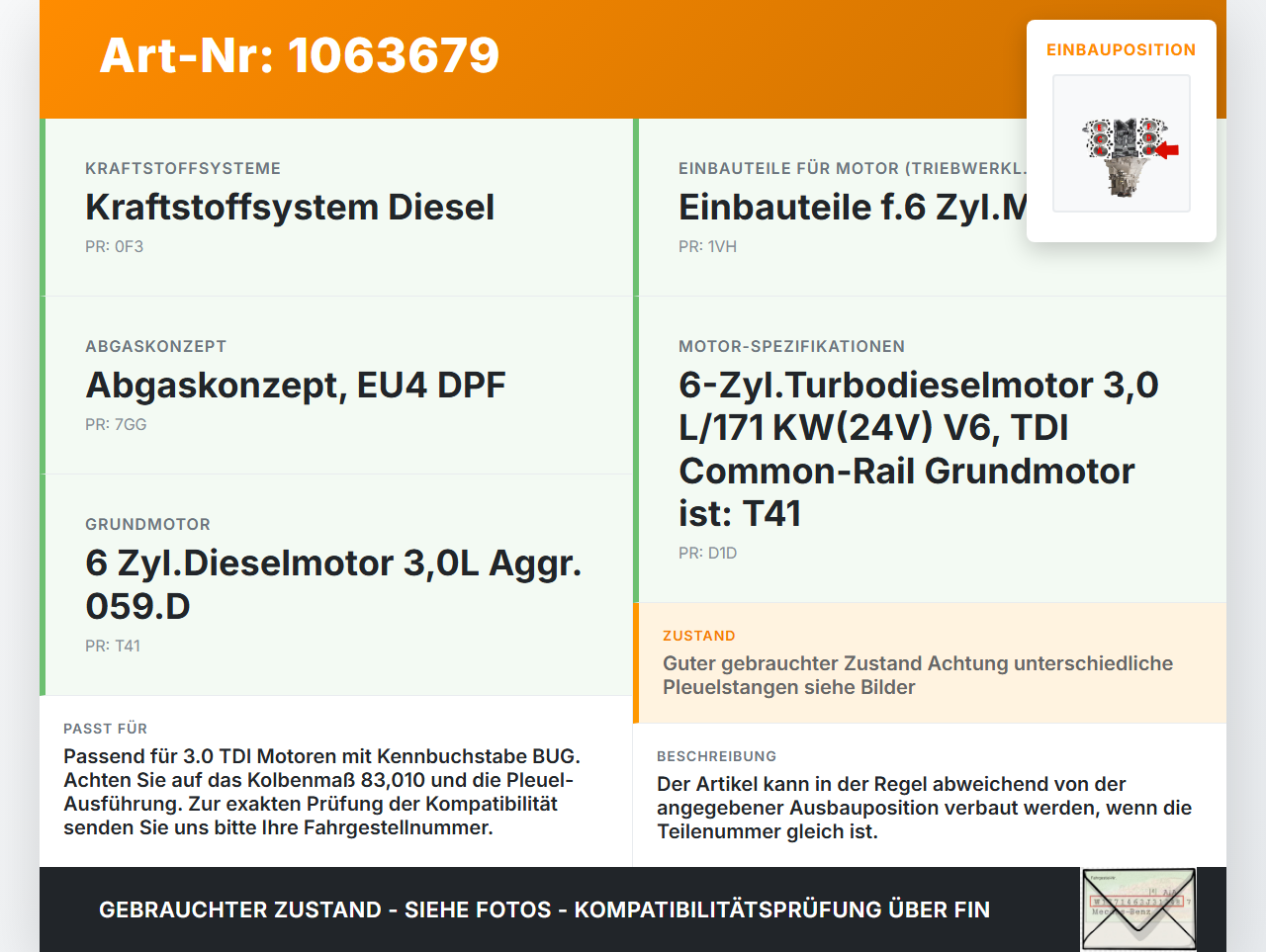Click the Der Artikel kann description paragraph
Screen dimensions: 1266x952
[925, 808]
